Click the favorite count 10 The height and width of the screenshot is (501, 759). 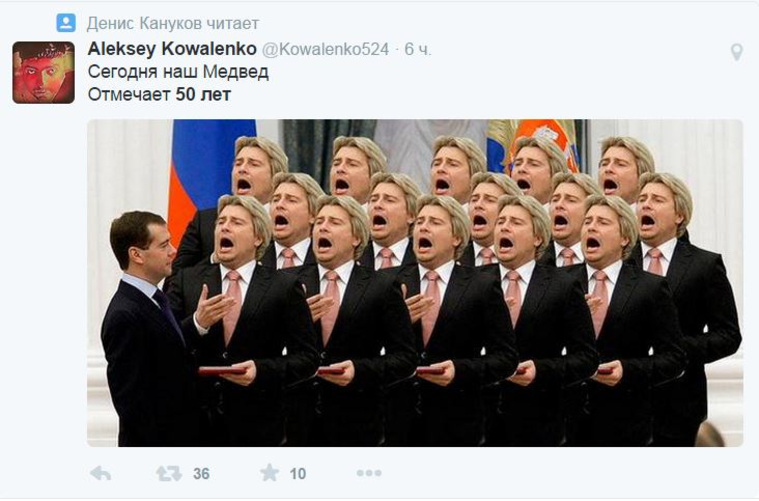coord(298,473)
